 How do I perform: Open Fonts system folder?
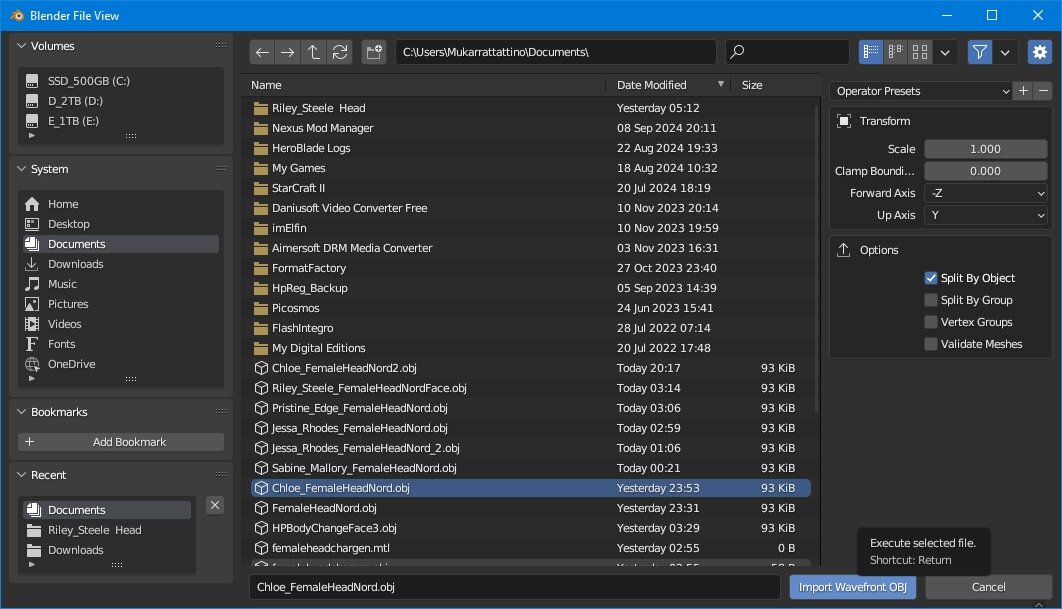tap(121, 344)
